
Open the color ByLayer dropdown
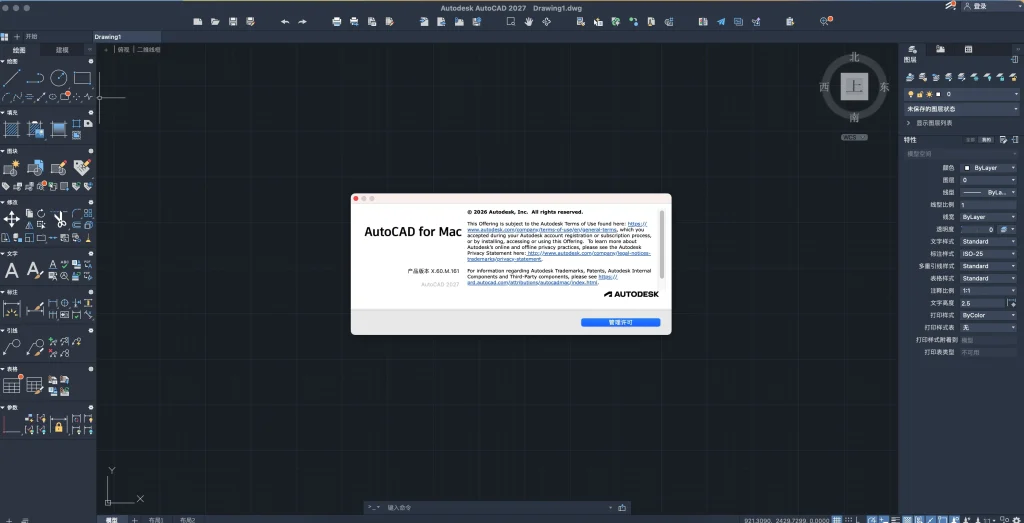[x=989, y=168]
